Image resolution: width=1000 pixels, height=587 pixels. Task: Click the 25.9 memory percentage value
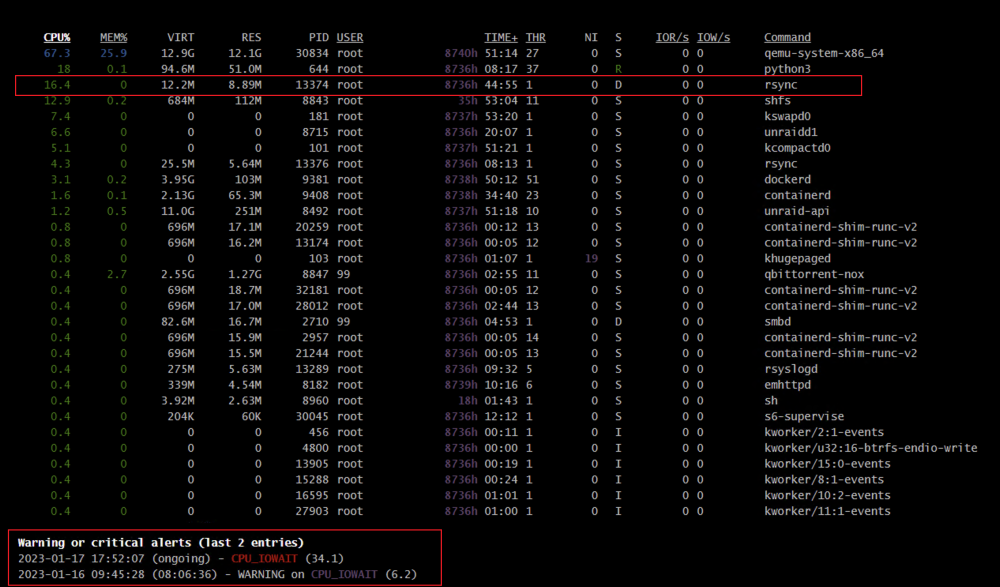coord(114,53)
